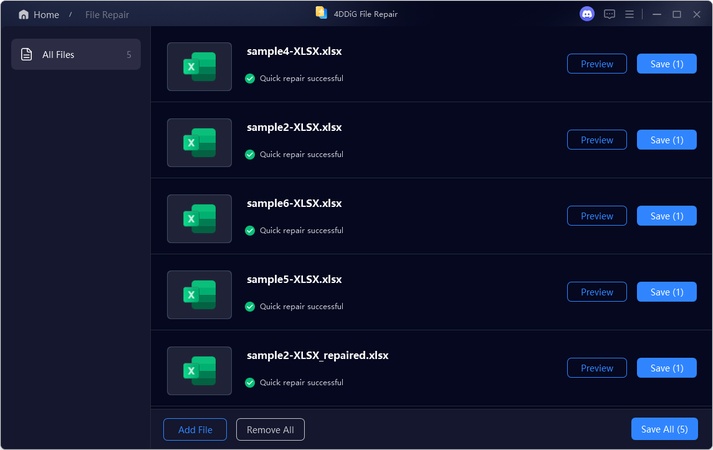Click the All Files document icon
This screenshot has height=450, width=713.
point(27,55)
